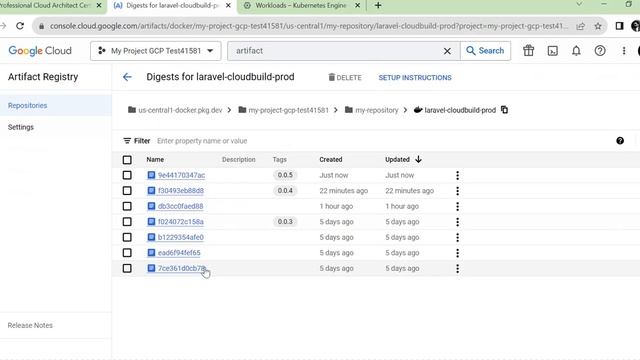Check the box for ead6f94fef65

[x=127, y=253]
